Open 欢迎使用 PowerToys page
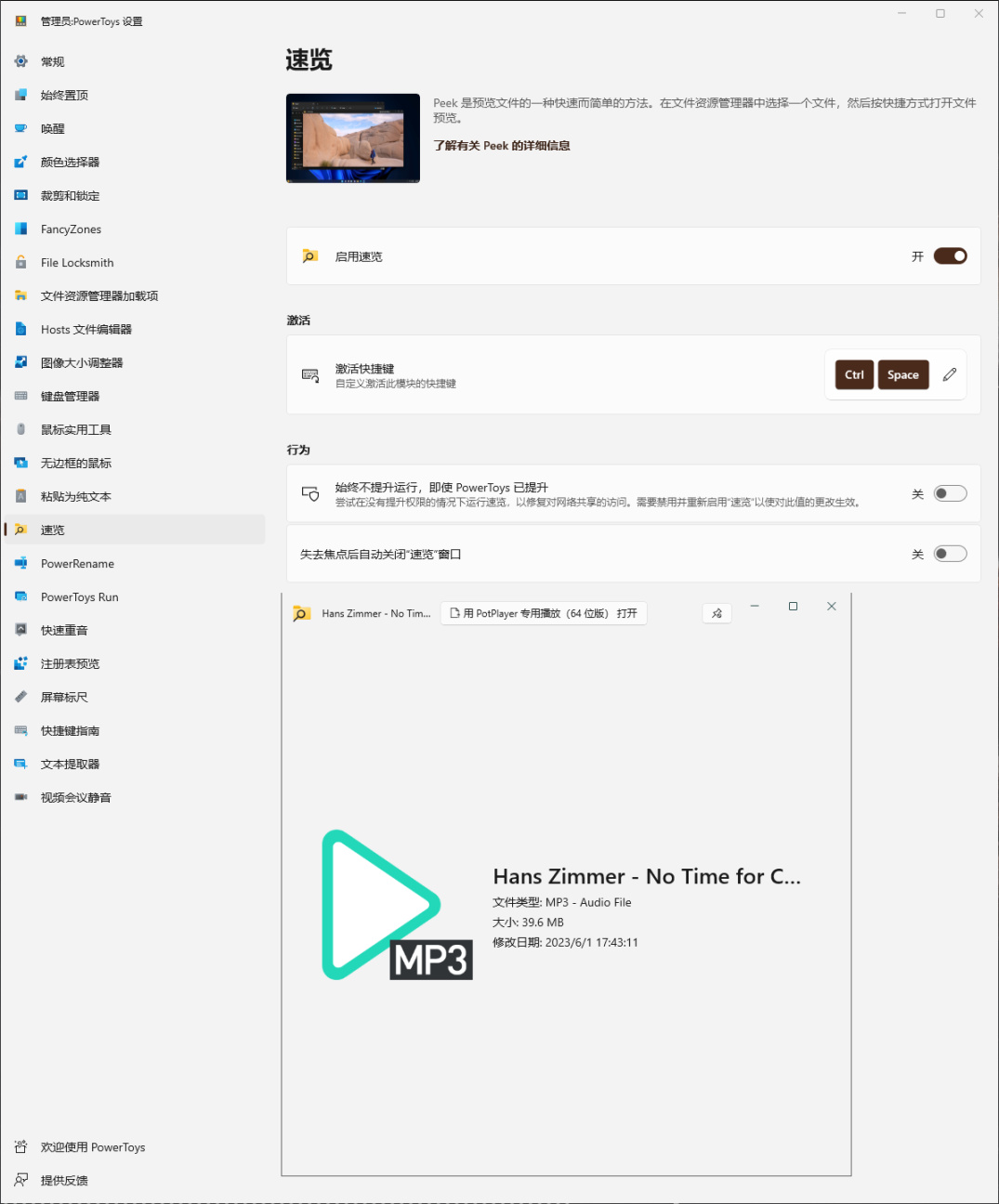The width and height of the screenshot is (999, 1204). pos(135,1147)
